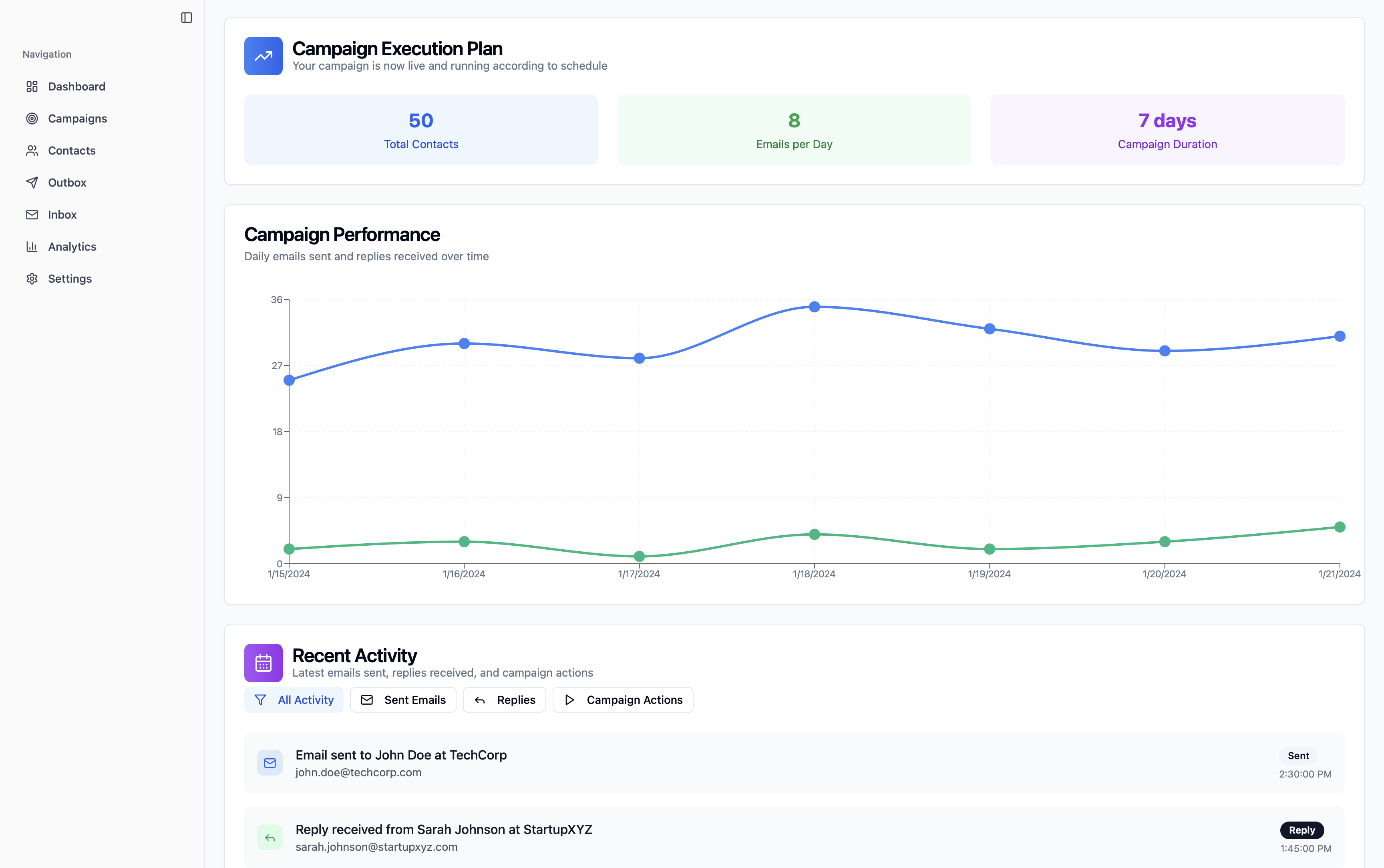Viewport: 1384px width, 868px height.
Task: Click the Campaign Execution Plan trend icon
Action: (264, 56)
